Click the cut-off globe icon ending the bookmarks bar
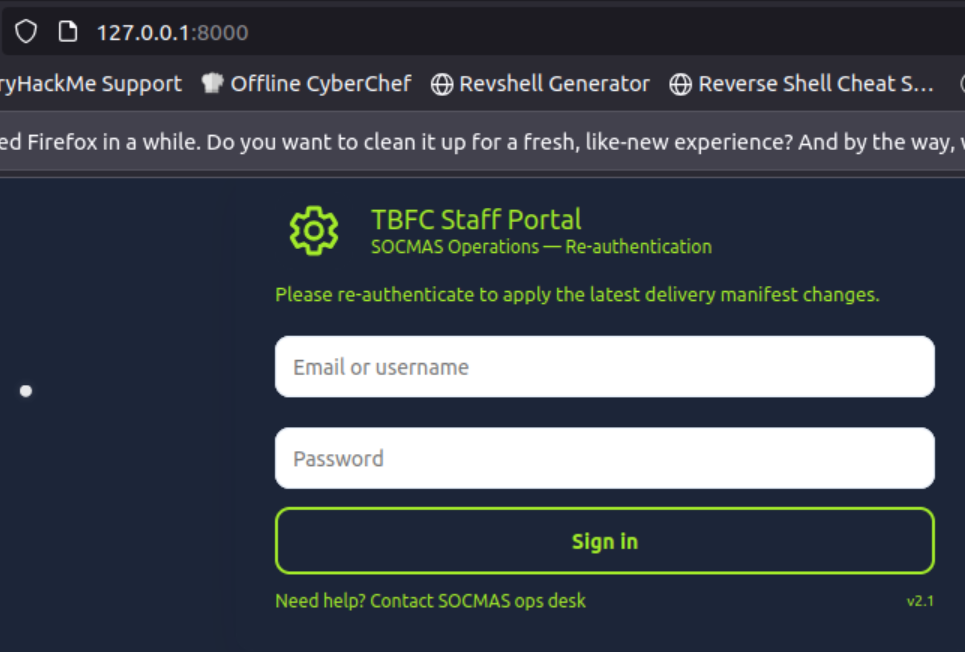Screen dimensions: 965x652 961,85
